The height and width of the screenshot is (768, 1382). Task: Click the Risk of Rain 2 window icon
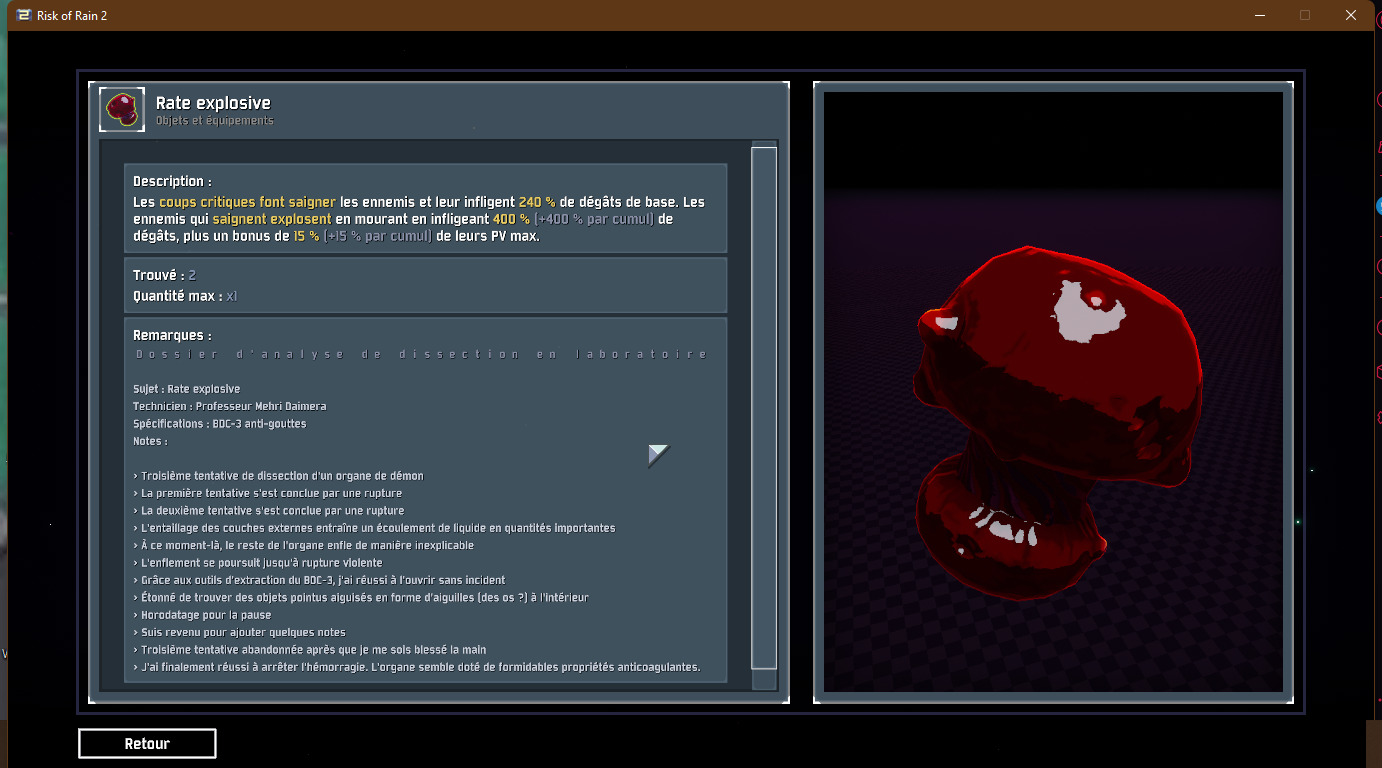pyautogui.click(x=22, y=15)
